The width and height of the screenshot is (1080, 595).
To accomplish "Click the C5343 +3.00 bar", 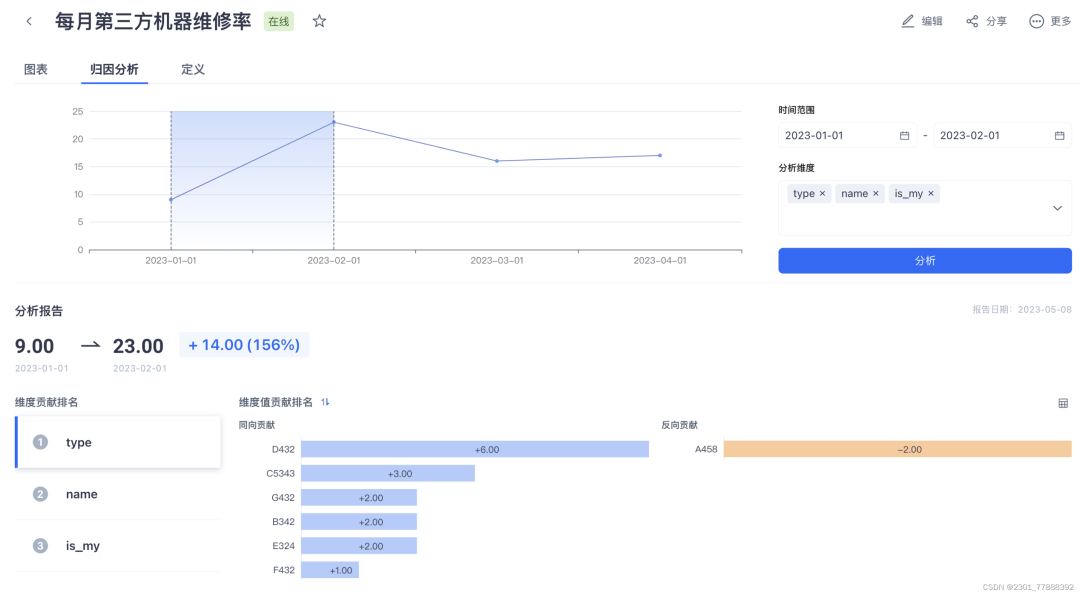I will coord(388,473).
